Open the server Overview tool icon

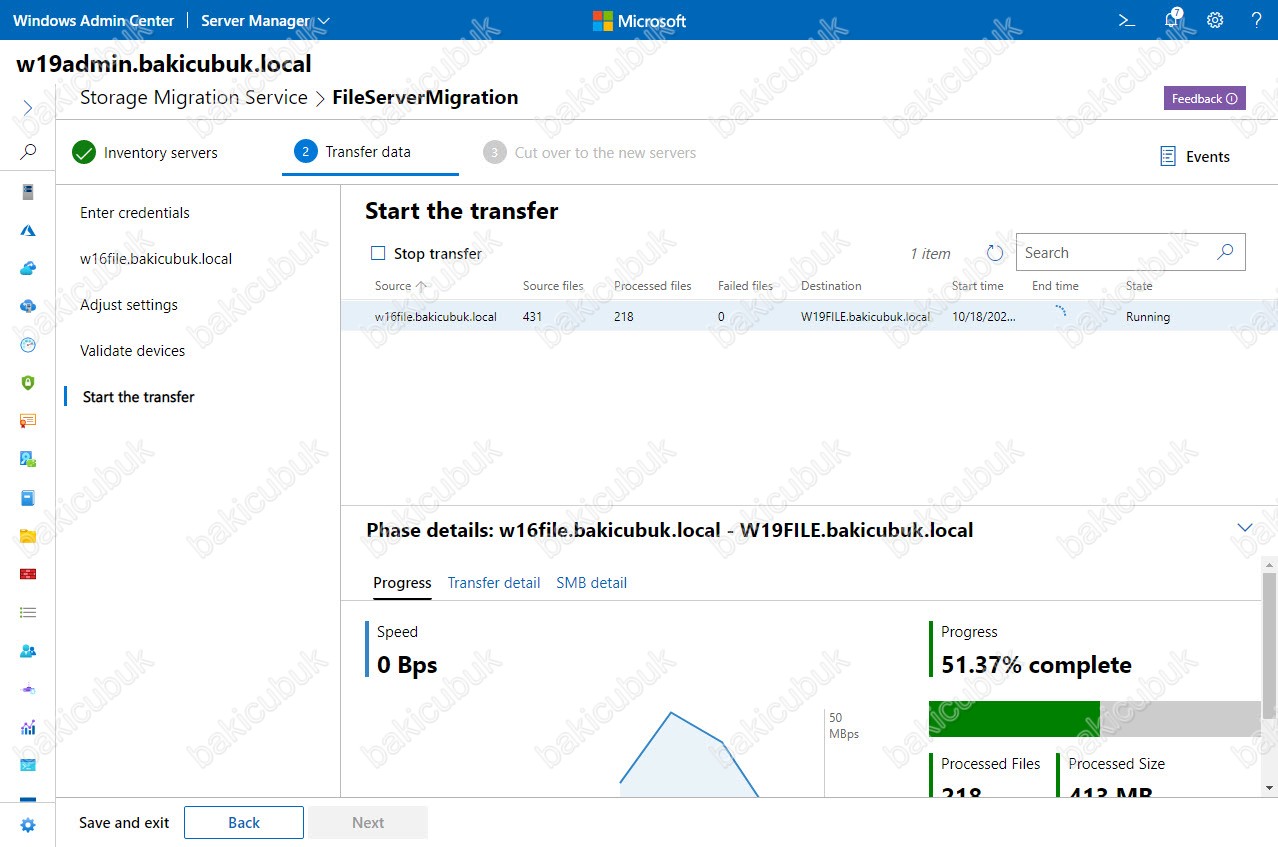click(28, 192)
